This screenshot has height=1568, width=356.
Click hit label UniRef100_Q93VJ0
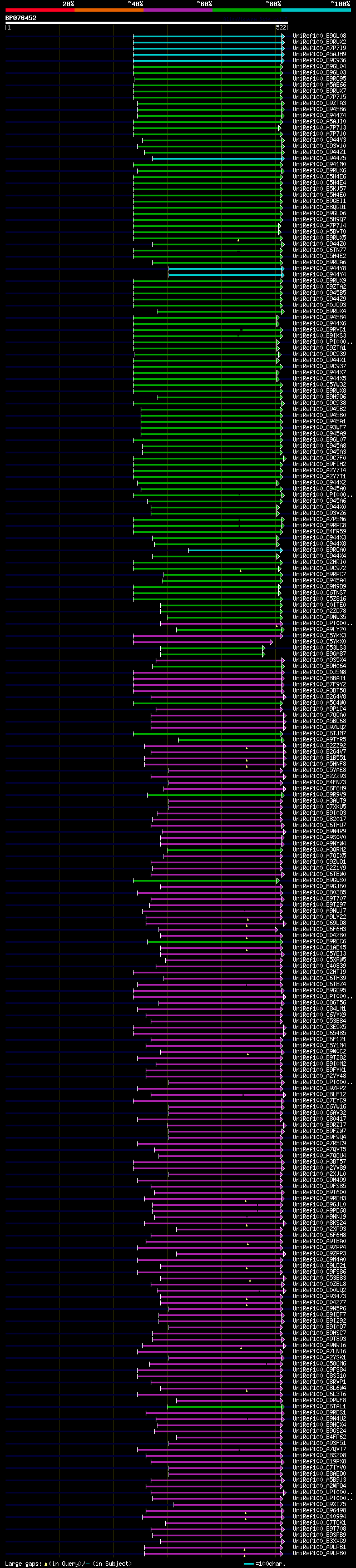[319, 146]
